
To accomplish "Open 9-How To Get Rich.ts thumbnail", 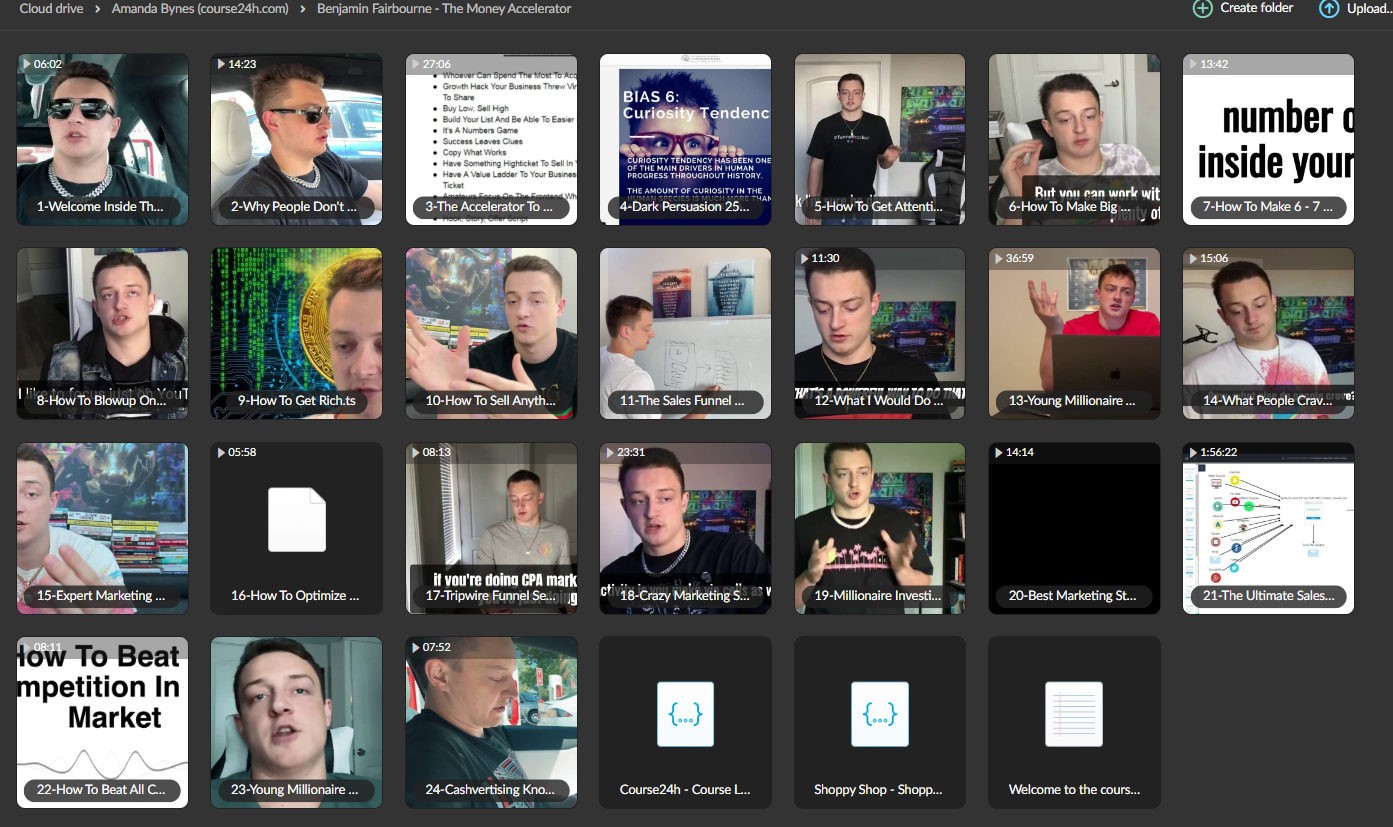I will pos(296,333).
